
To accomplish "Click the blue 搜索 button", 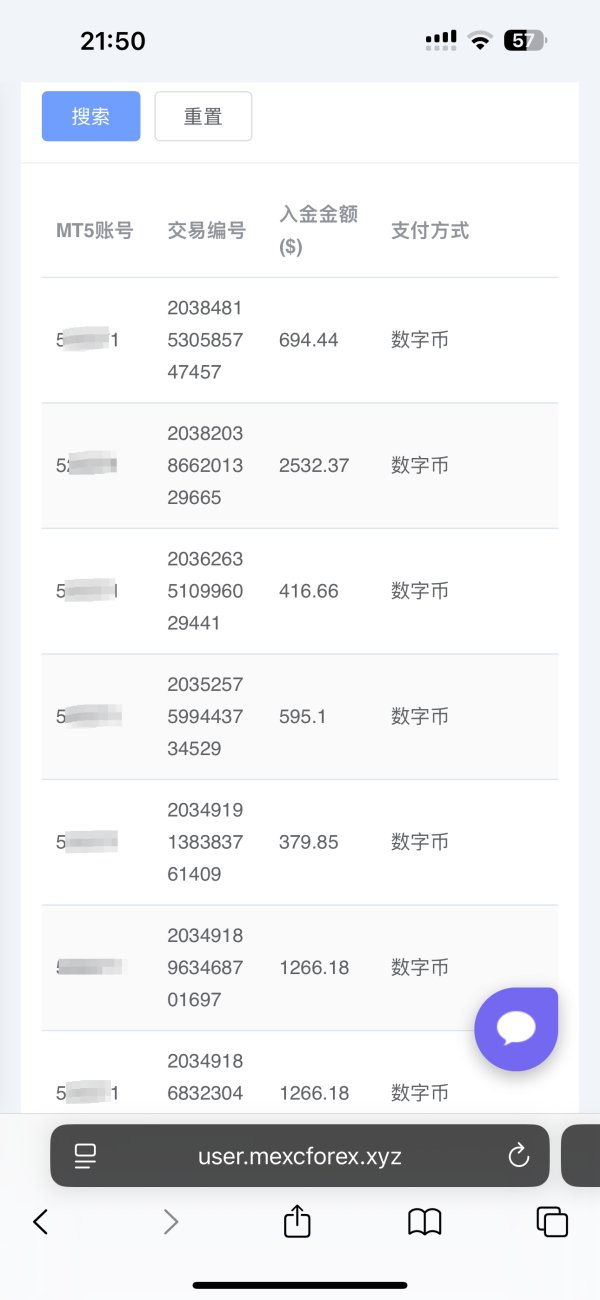I will pyautogui.click(x=91, y=117).
